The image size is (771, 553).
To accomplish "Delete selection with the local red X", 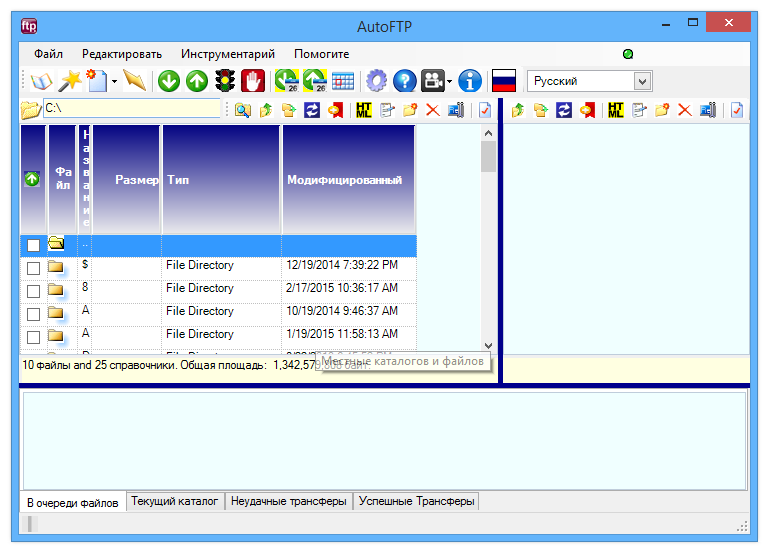I will pyautogui.click(x=433, y=110).
